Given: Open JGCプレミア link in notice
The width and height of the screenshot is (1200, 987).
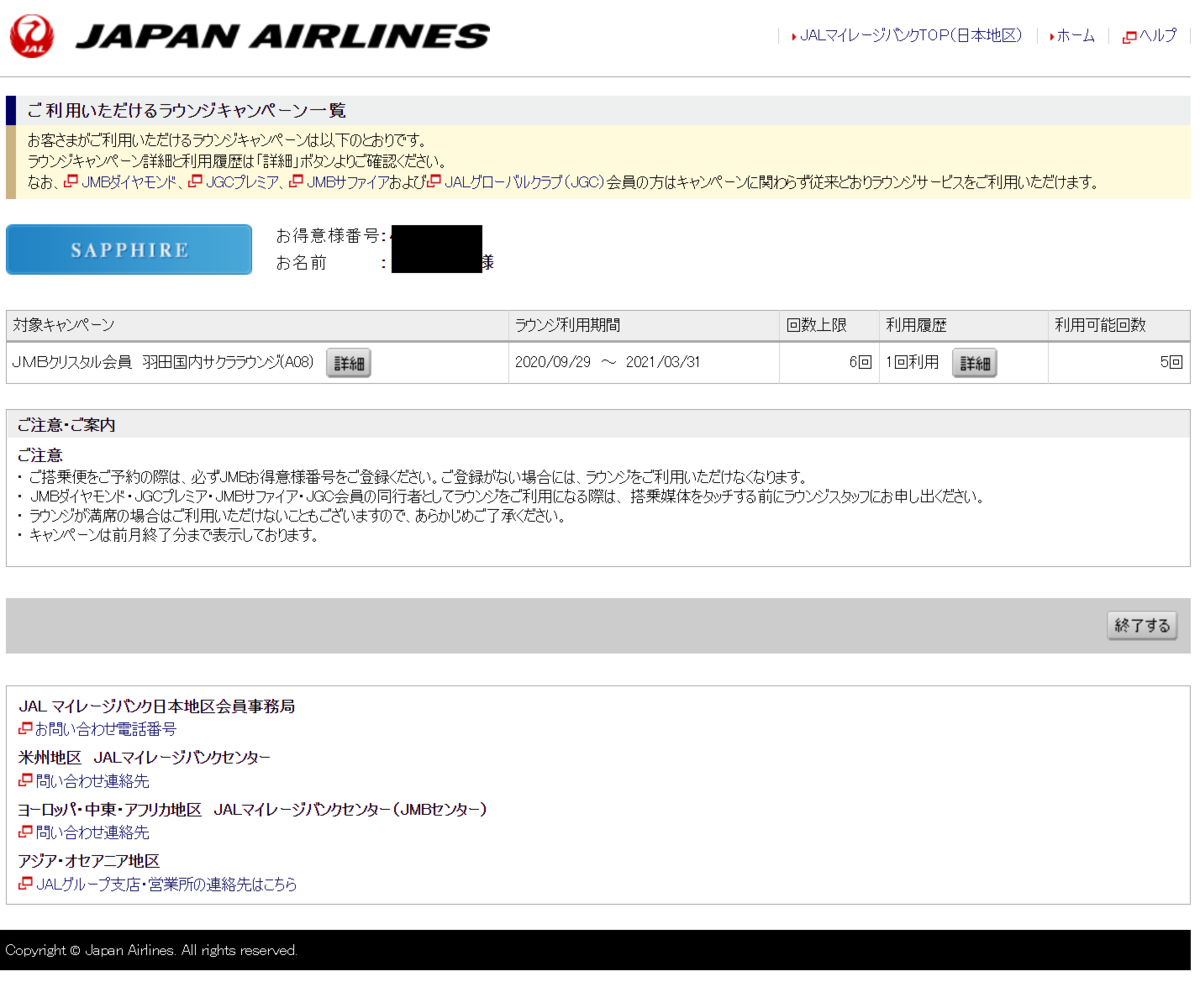Looking at the screenshot, I should tap(243, 182).
